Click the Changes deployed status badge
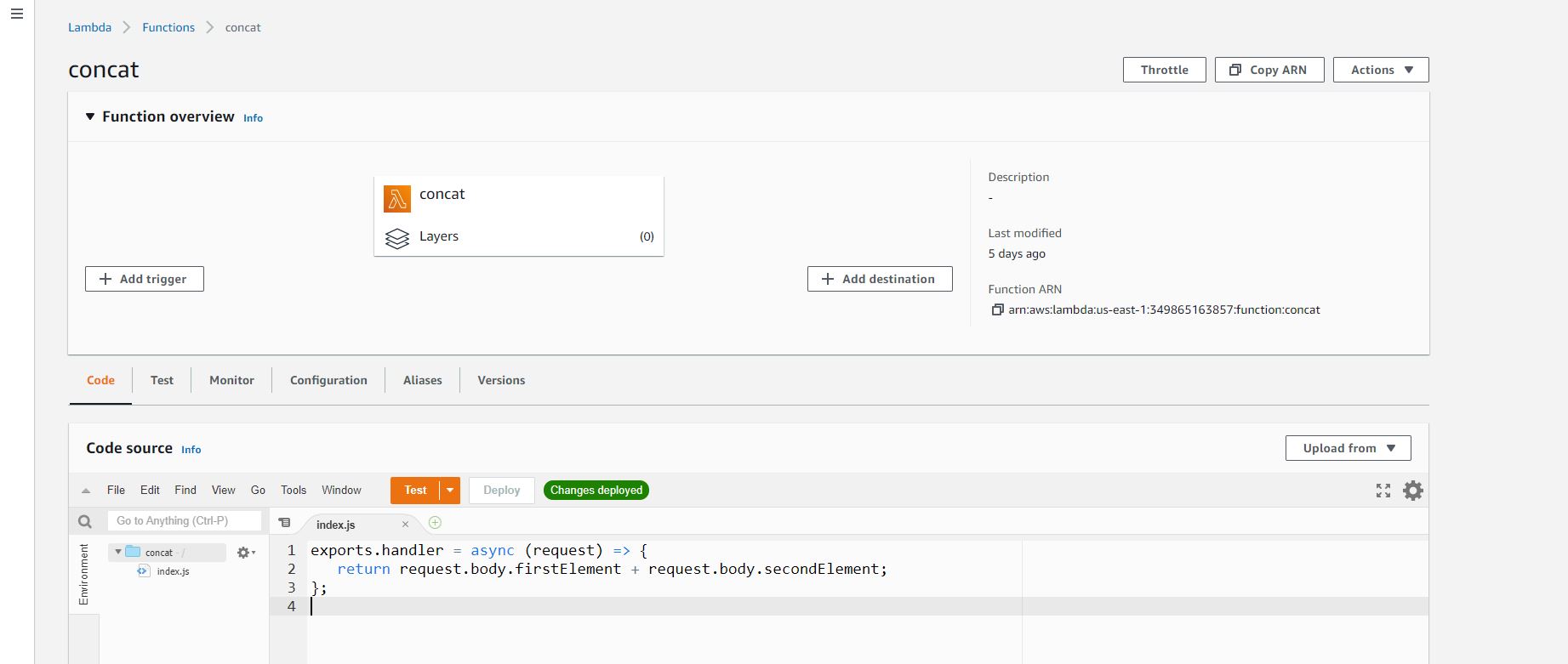Screen dimensions: 1568x664 pos(596,491)
